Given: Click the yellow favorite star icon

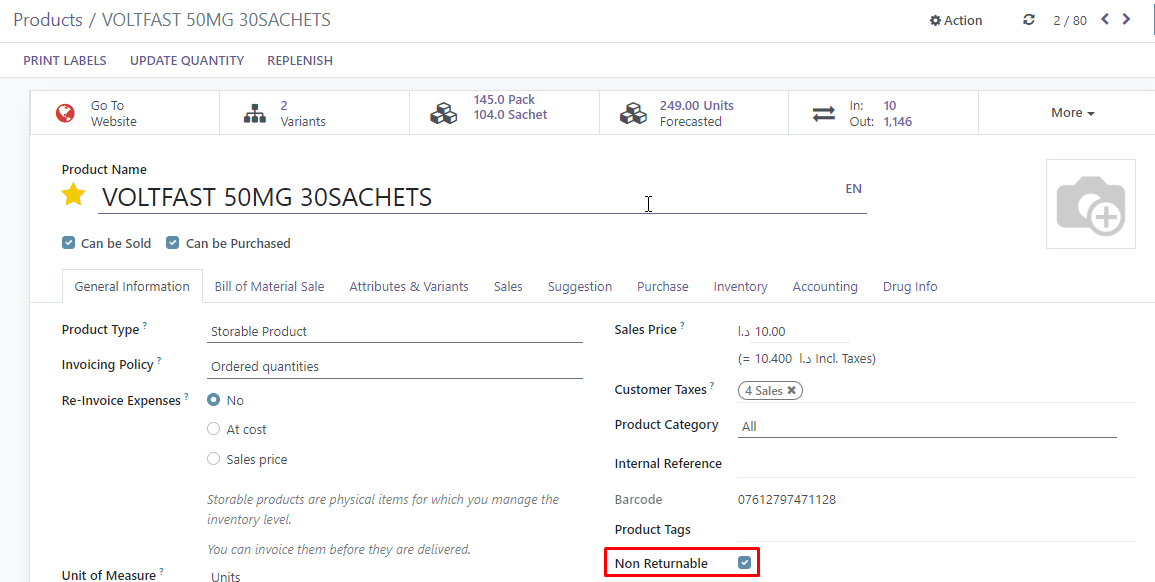Looking at the screenshot, I should pos(73,195).
